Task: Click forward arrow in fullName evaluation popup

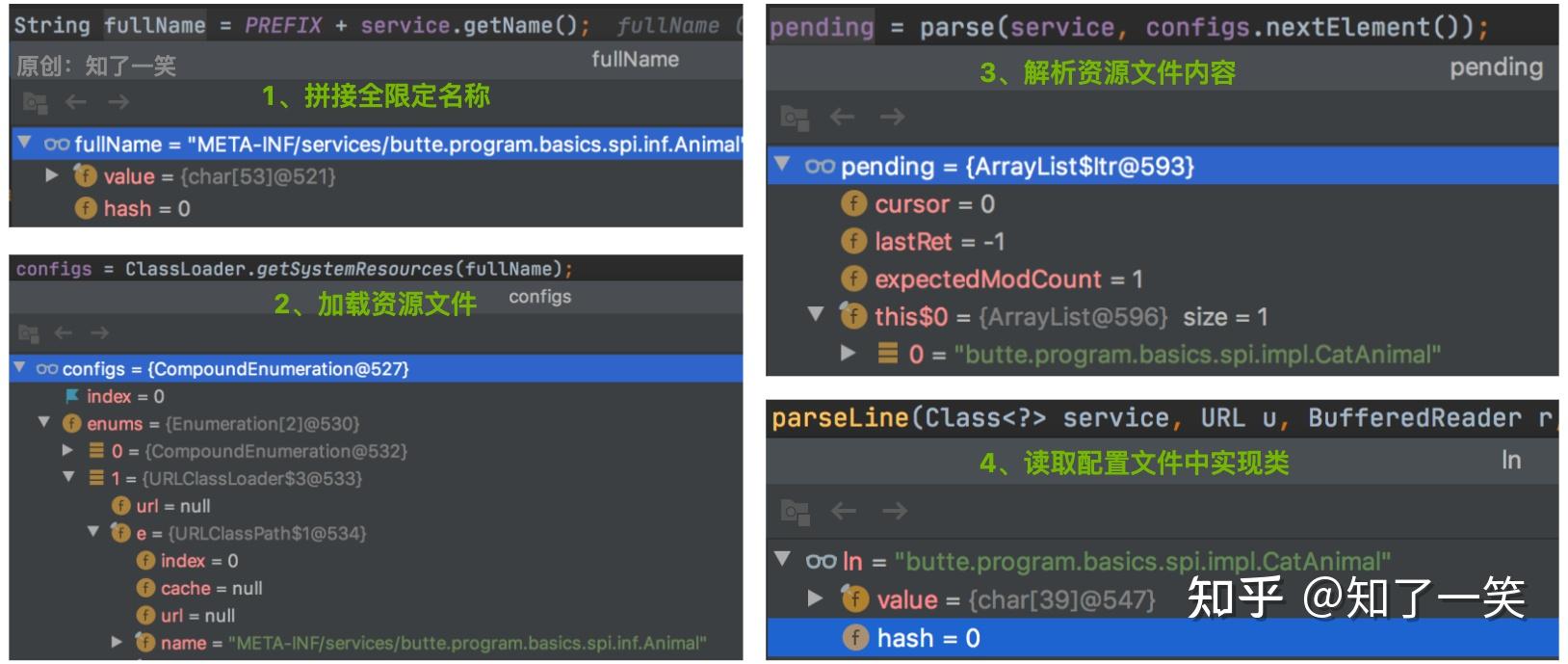Action: tap(118, 102)
